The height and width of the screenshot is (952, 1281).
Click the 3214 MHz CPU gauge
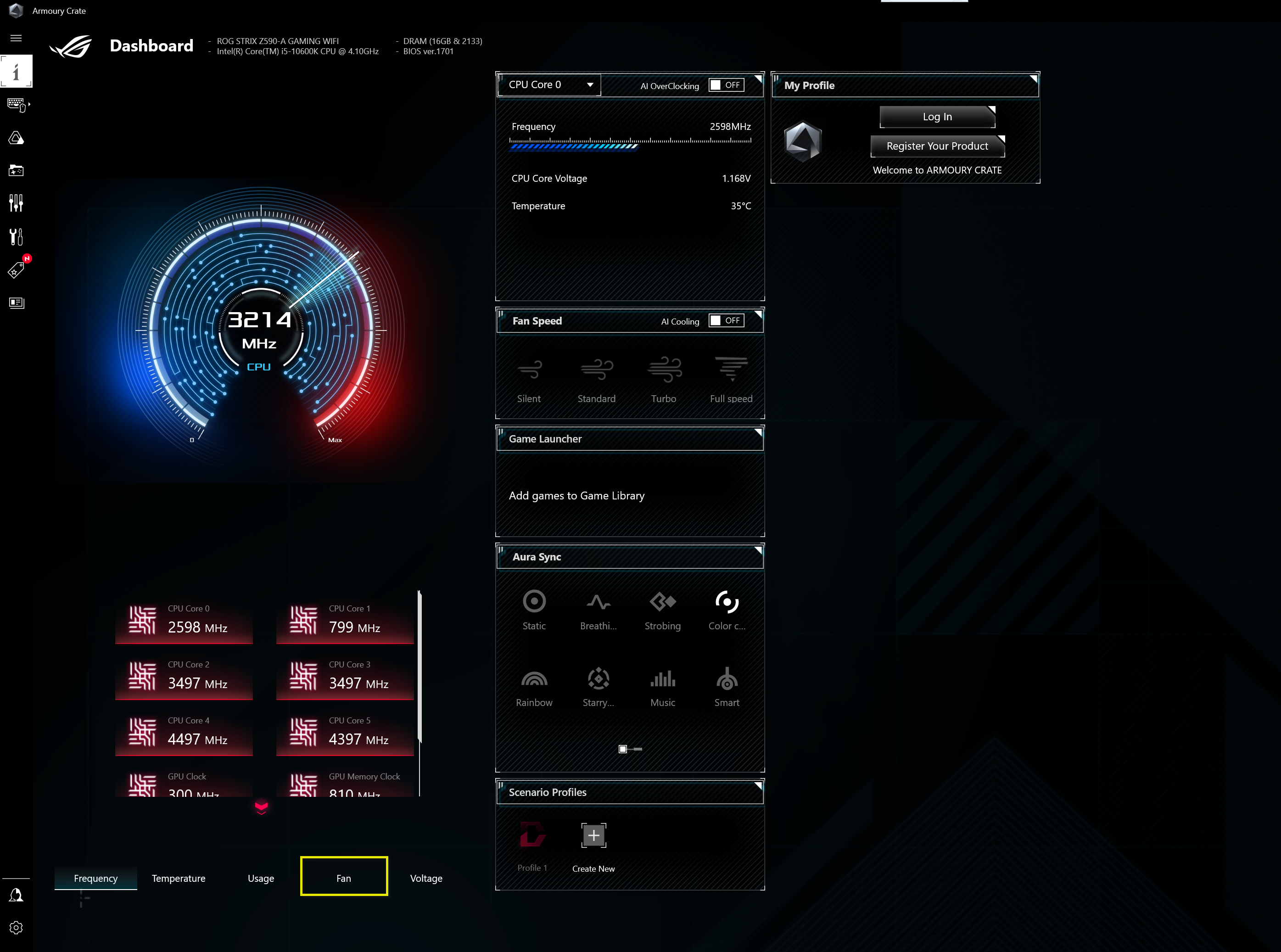(x=260, y=329)
